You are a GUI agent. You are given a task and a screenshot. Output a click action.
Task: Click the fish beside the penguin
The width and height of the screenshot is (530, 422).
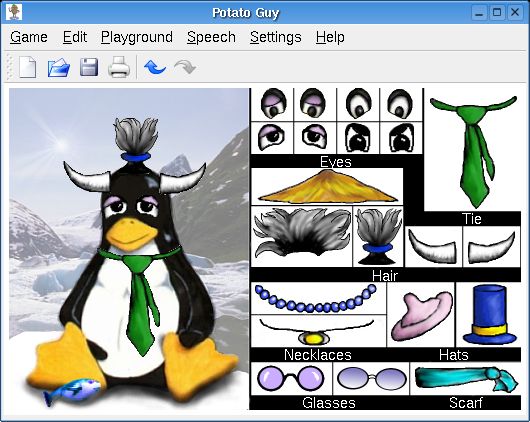(72, 391)
